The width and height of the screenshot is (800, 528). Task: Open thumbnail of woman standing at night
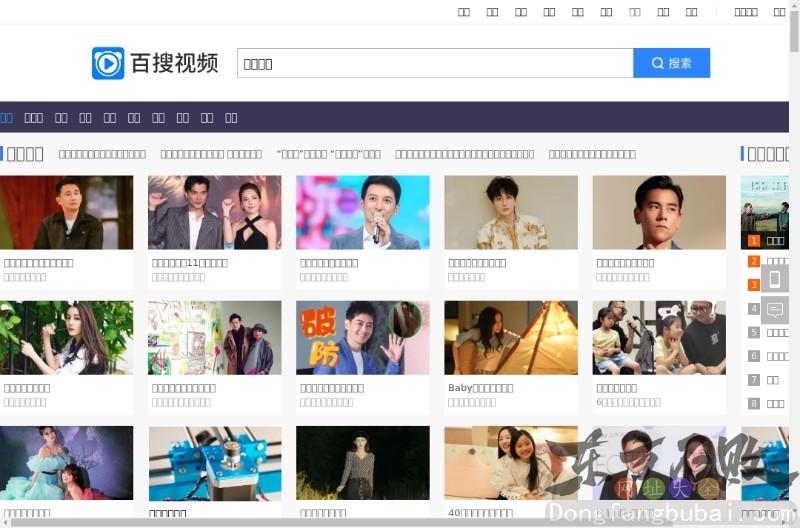(363, 463)
